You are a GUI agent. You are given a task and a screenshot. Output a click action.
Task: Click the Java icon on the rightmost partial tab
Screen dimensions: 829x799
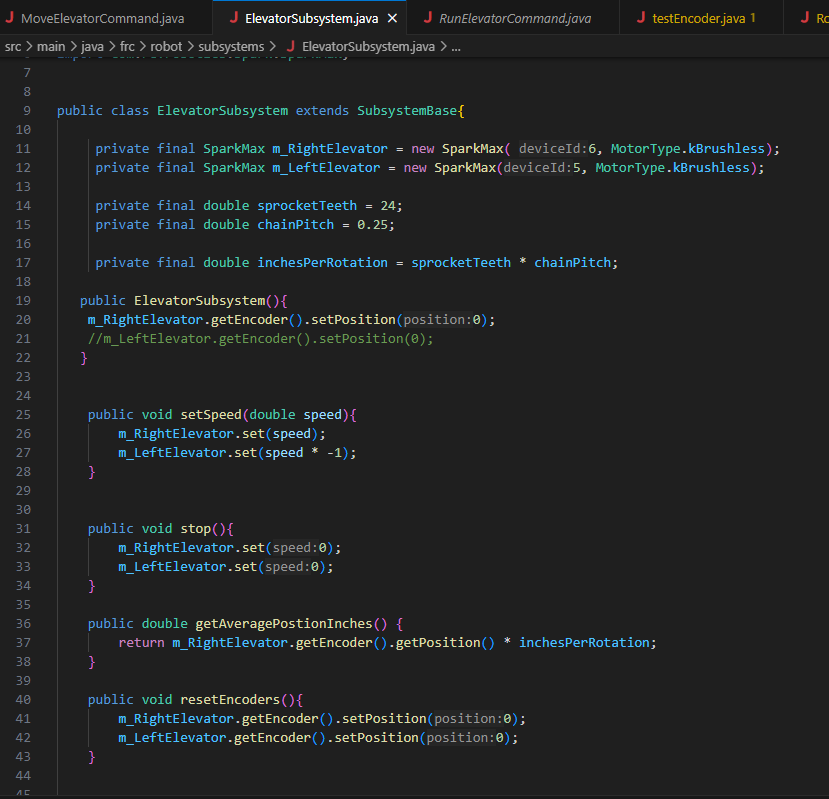806,17
